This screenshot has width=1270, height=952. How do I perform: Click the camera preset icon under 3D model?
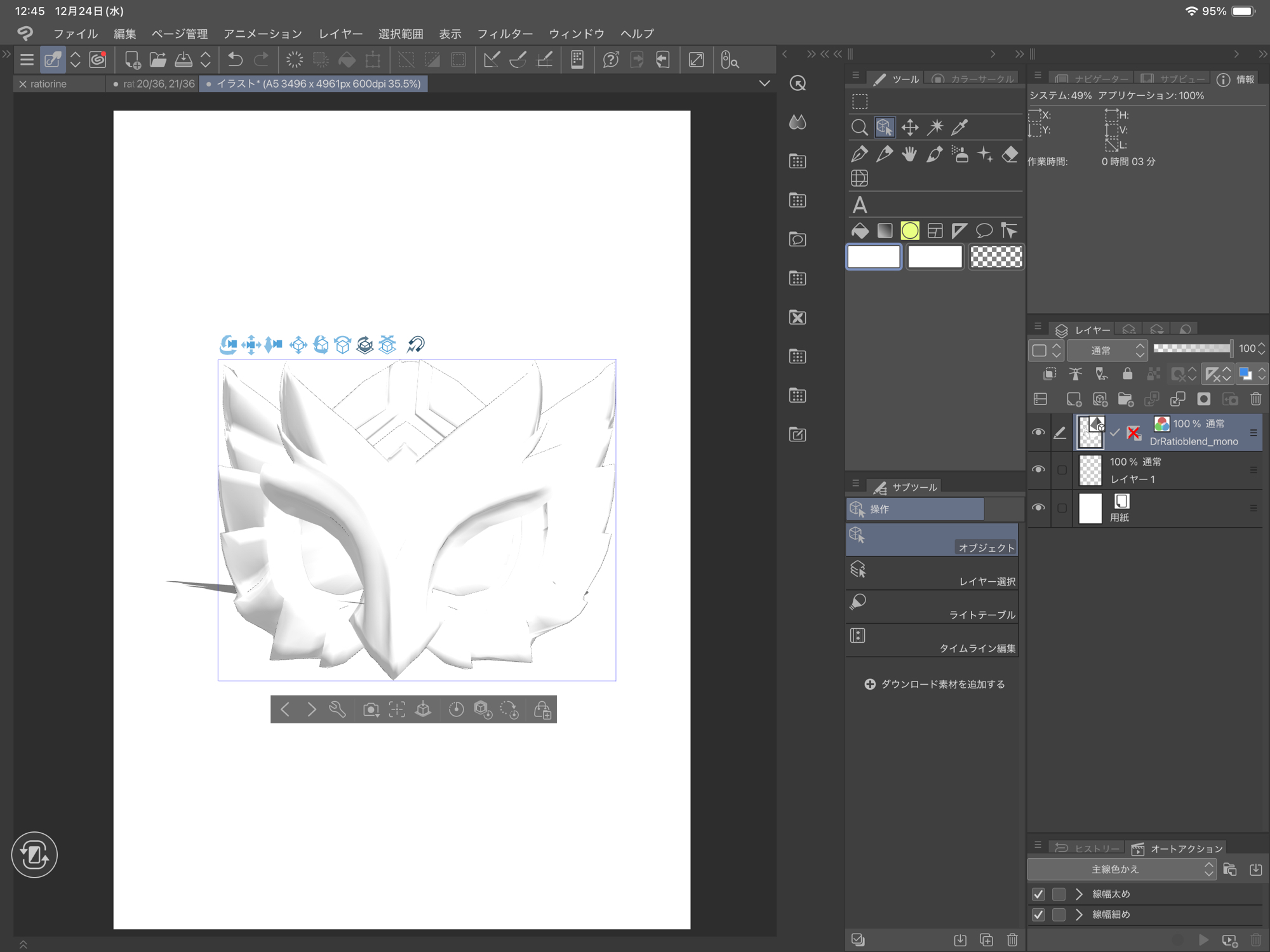(x=371, y=709)
